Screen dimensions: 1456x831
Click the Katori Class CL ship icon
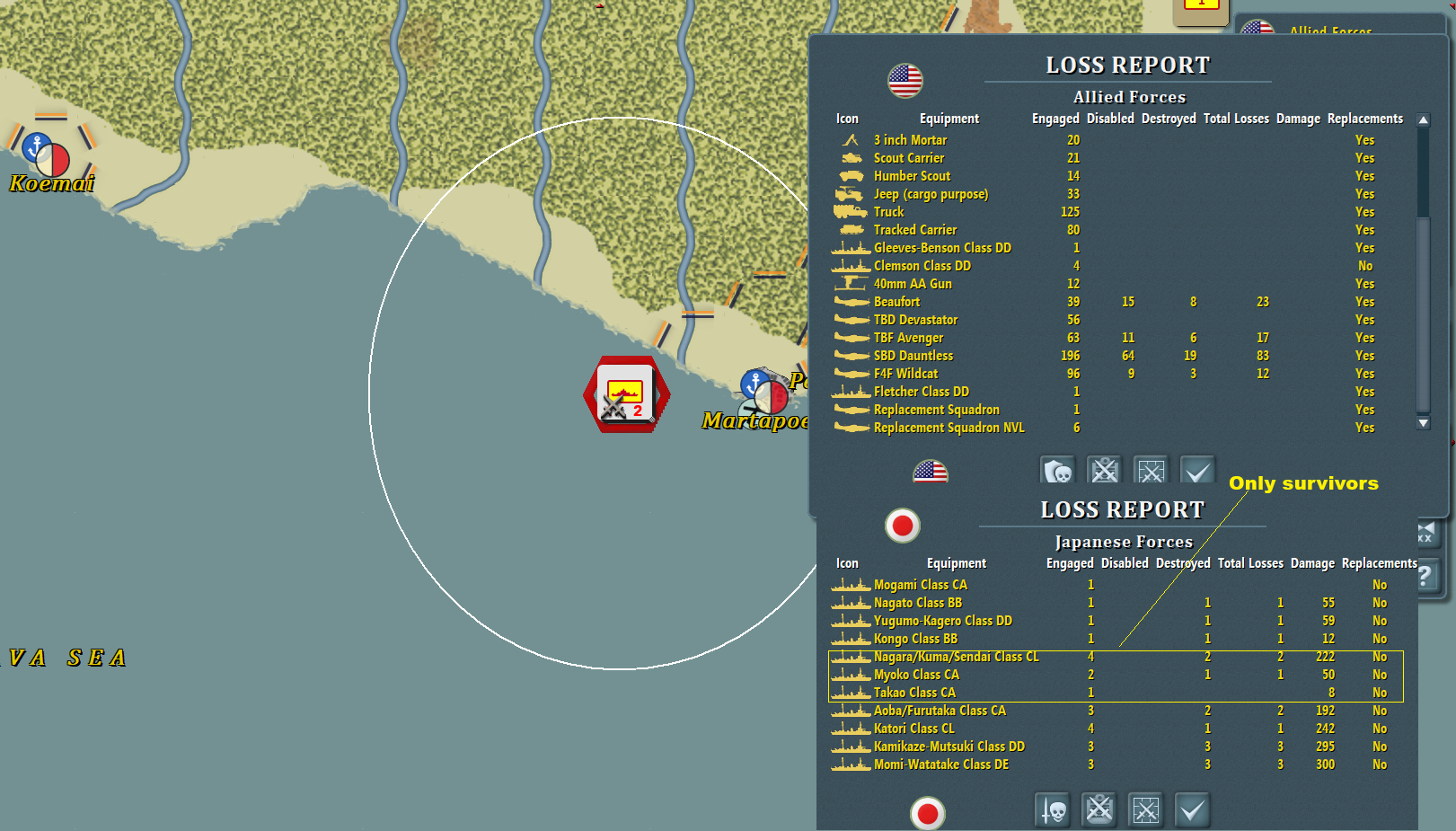pos(851,729)
